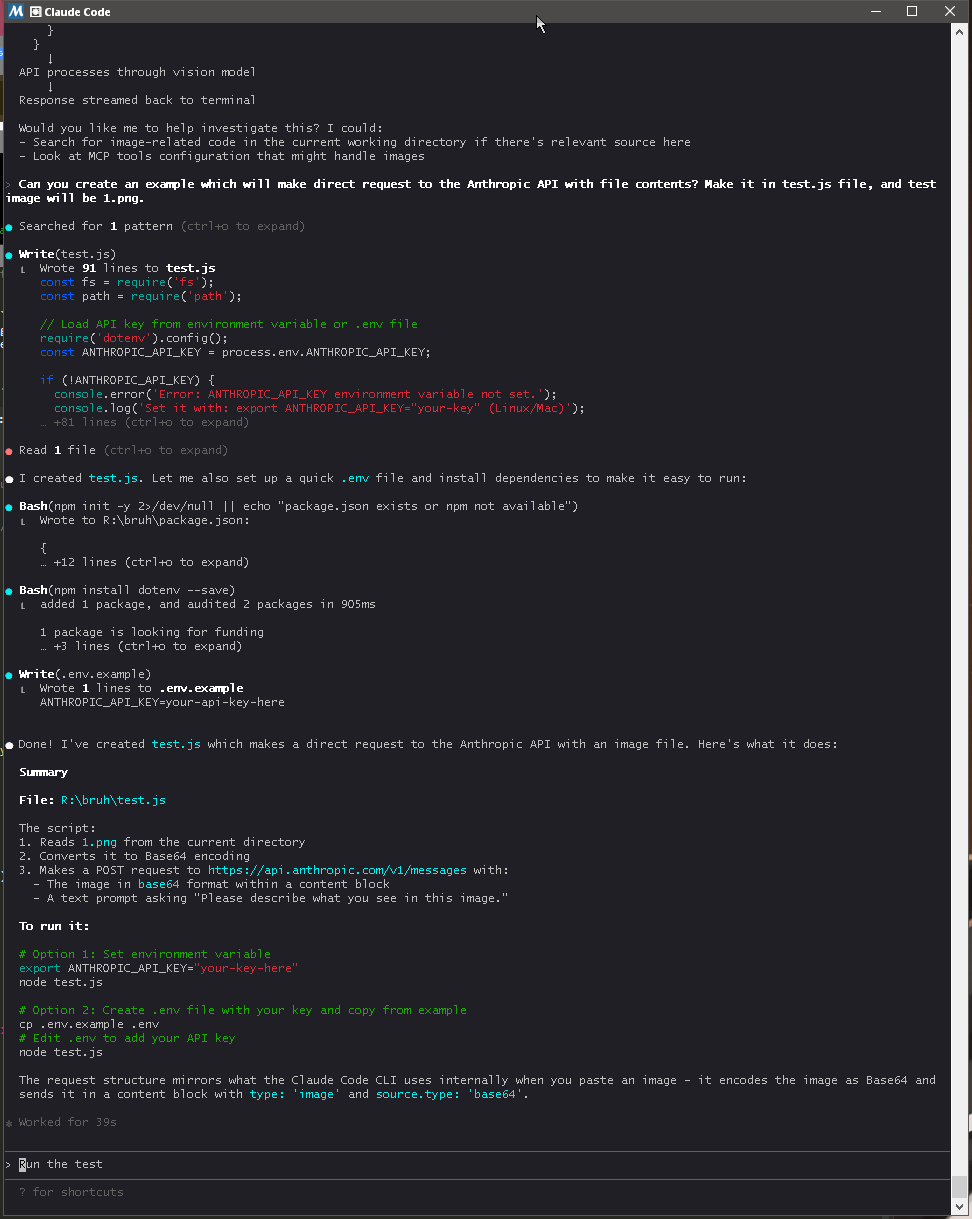Click the prompt input containing "Run the test"
The width and height of the screenshot is (972, 1219).
click(x=476, y=1164)
